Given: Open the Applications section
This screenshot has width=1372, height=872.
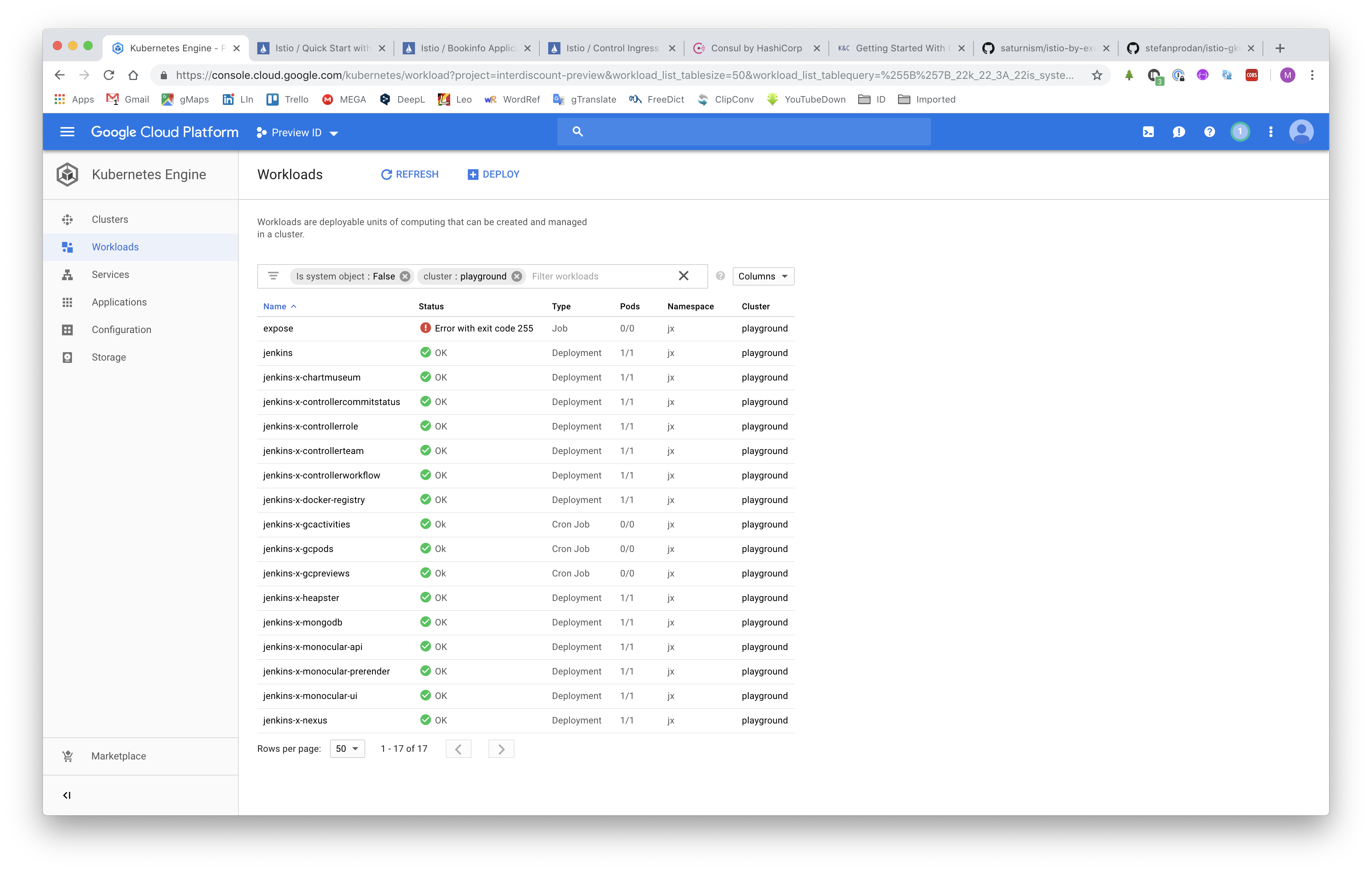Looking at the screenshot, I should click(x=119, y=302).
